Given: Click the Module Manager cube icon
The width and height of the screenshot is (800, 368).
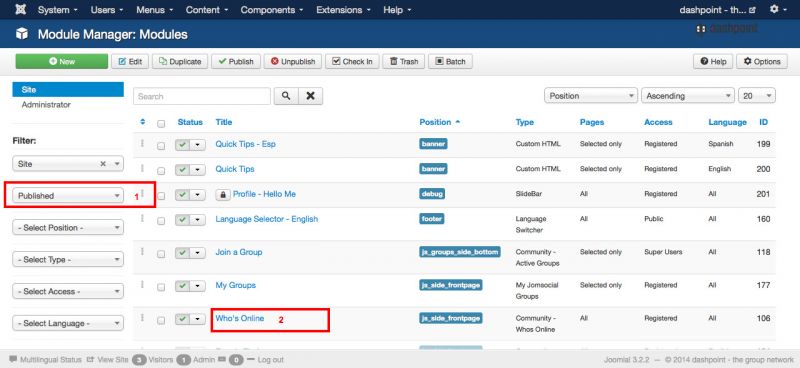Looking at the screenshot, I should [x=22, y=34].
